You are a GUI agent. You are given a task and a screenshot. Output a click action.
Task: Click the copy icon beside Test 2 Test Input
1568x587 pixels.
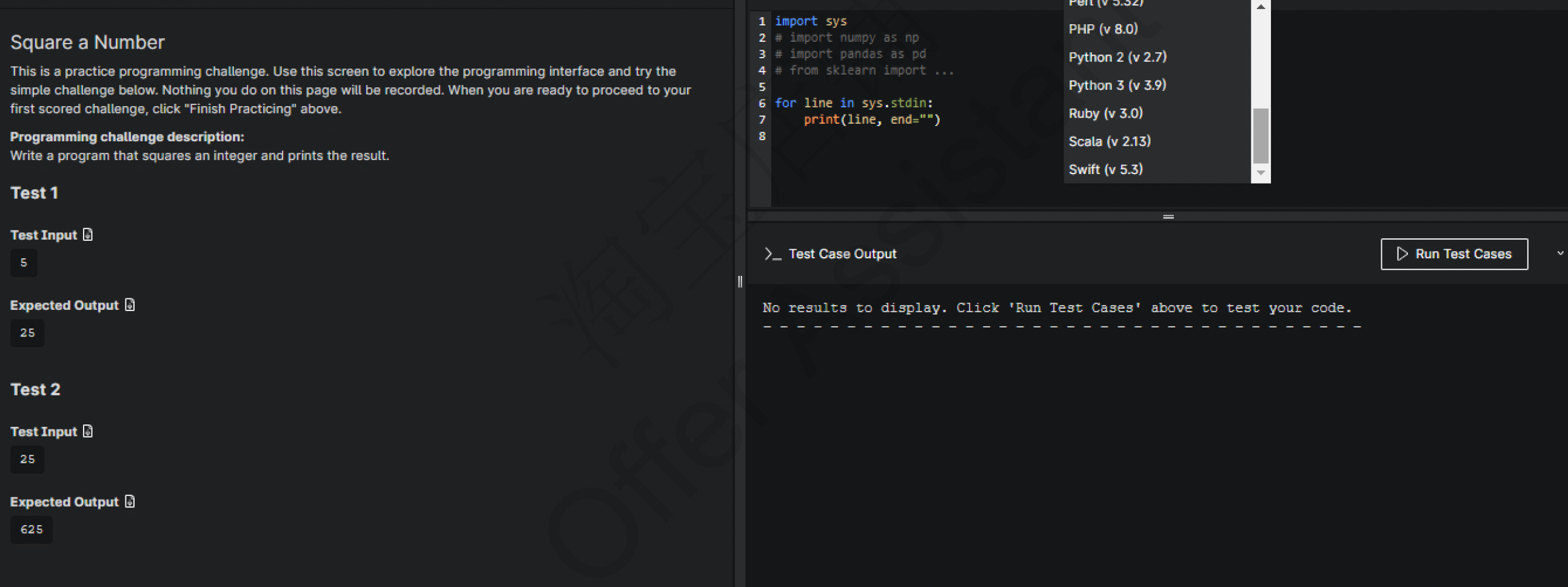[x=88, y=431]
